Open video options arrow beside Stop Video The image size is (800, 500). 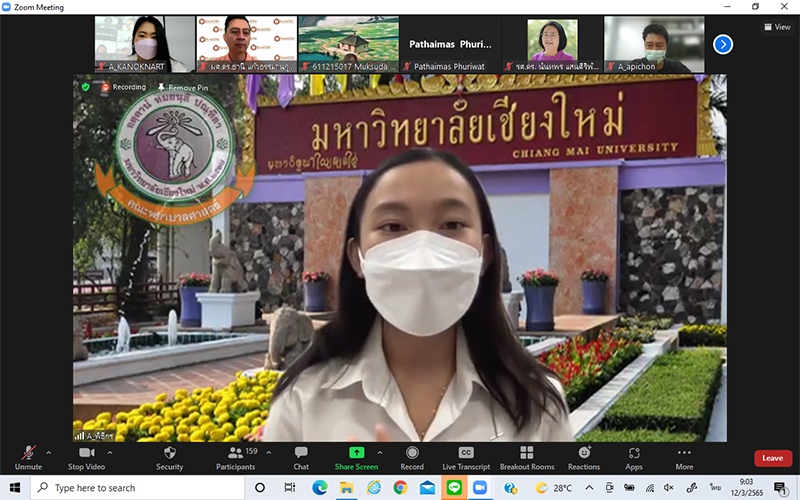[110, 453]
